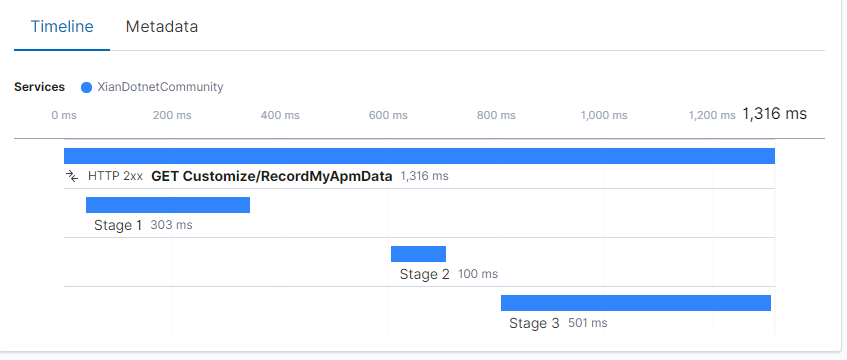847x360 pixels.
Task: Click the Stage 2 span label
Action: point(425,274)
